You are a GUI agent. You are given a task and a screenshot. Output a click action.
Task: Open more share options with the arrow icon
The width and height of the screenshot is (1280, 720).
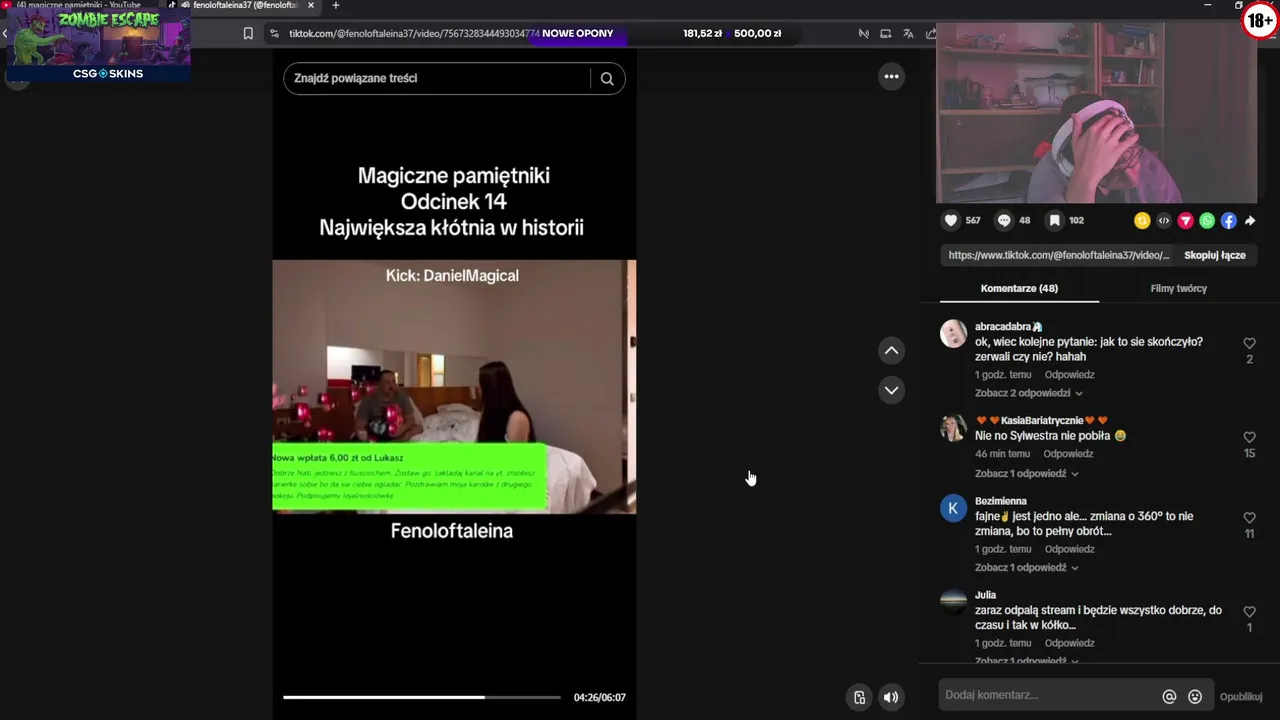tap(1250, 220)
